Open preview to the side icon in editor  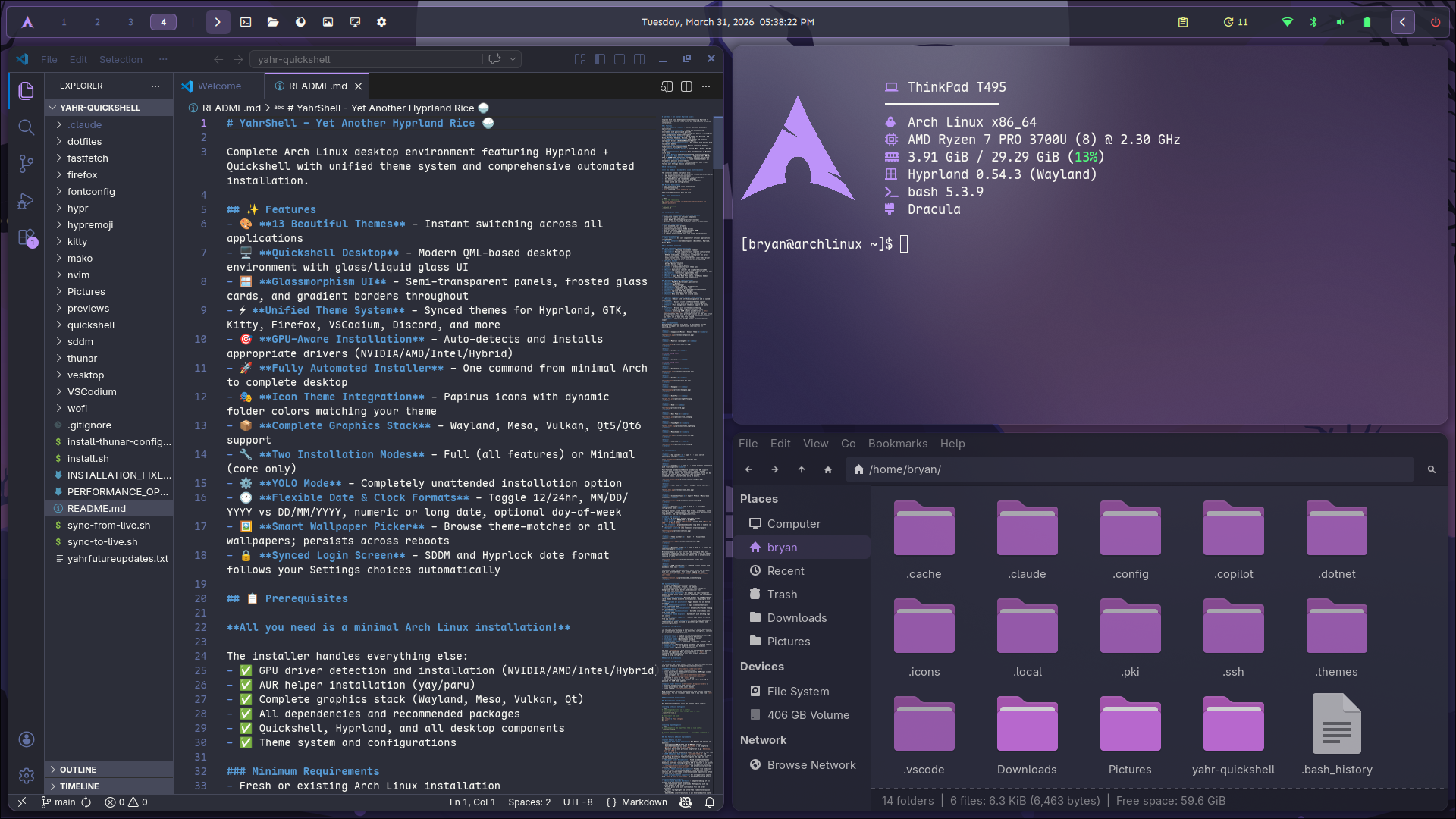667,86
